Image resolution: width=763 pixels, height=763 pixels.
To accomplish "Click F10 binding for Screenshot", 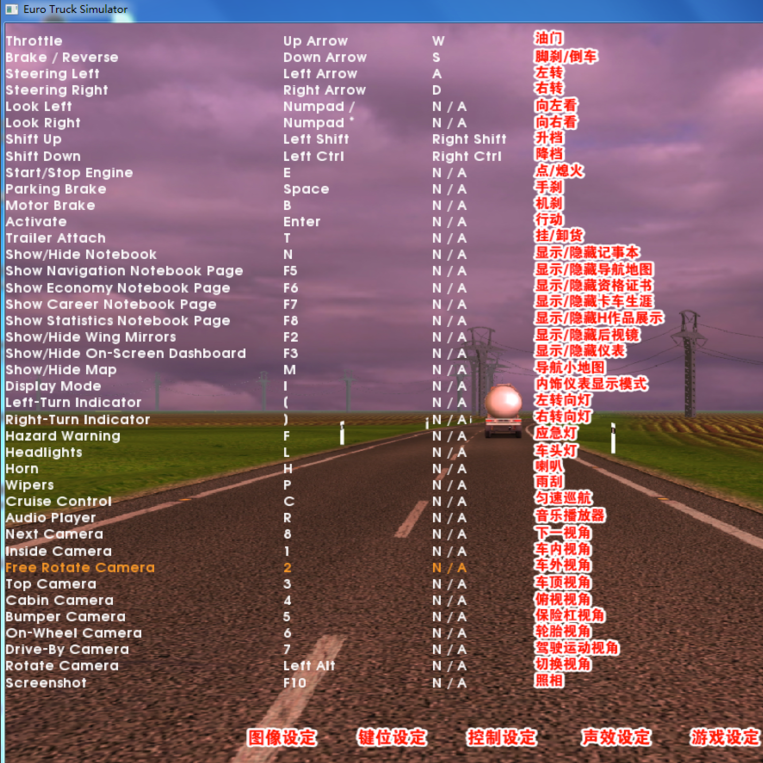I will pos(295,683).
